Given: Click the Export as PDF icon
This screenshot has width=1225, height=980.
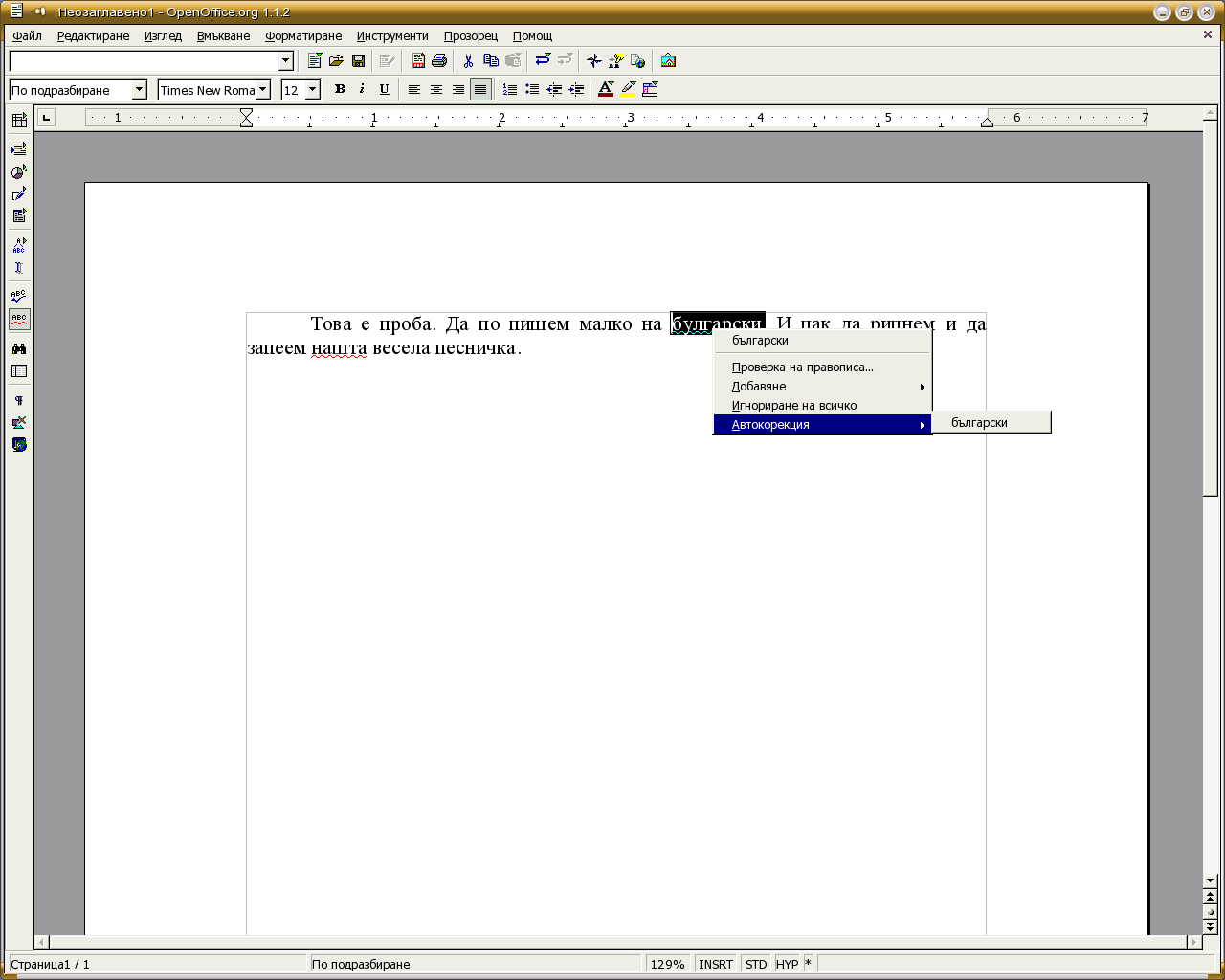Looking at the screenshot, I should coord(418,60).
